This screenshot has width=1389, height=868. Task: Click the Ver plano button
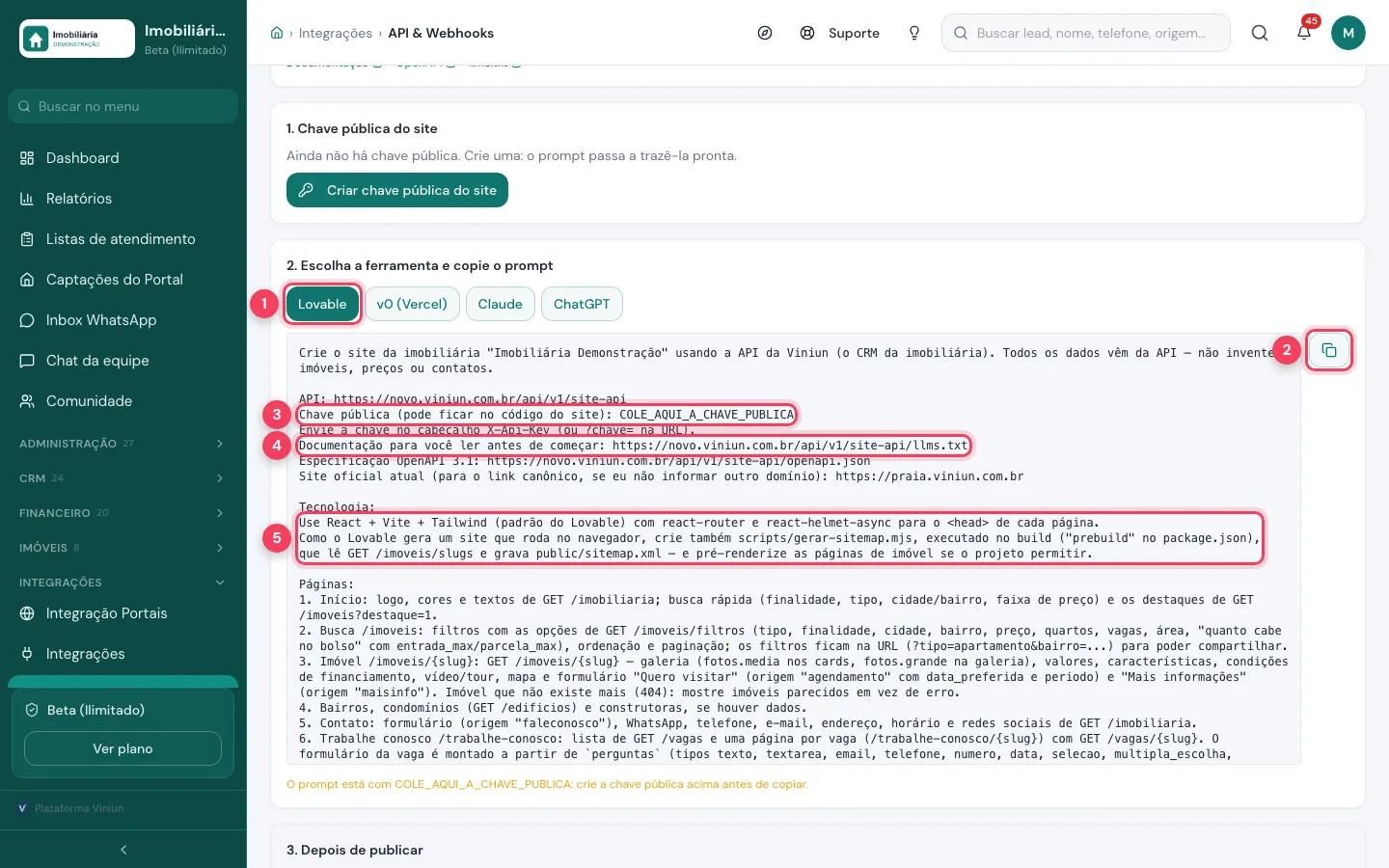(123, 748)
